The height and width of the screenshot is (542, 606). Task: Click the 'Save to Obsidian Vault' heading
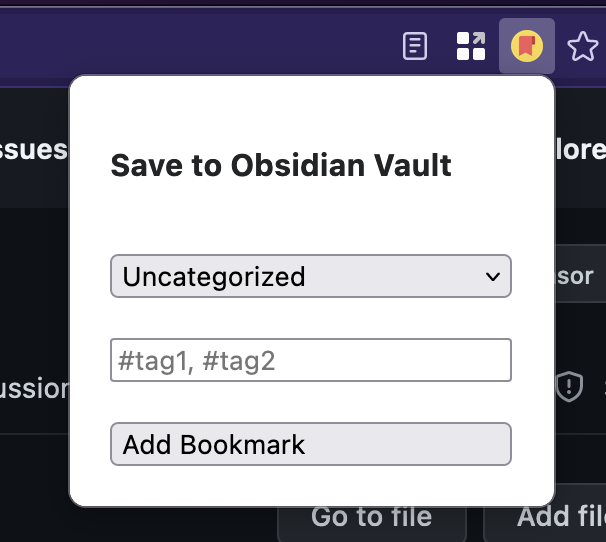(281, 165)
